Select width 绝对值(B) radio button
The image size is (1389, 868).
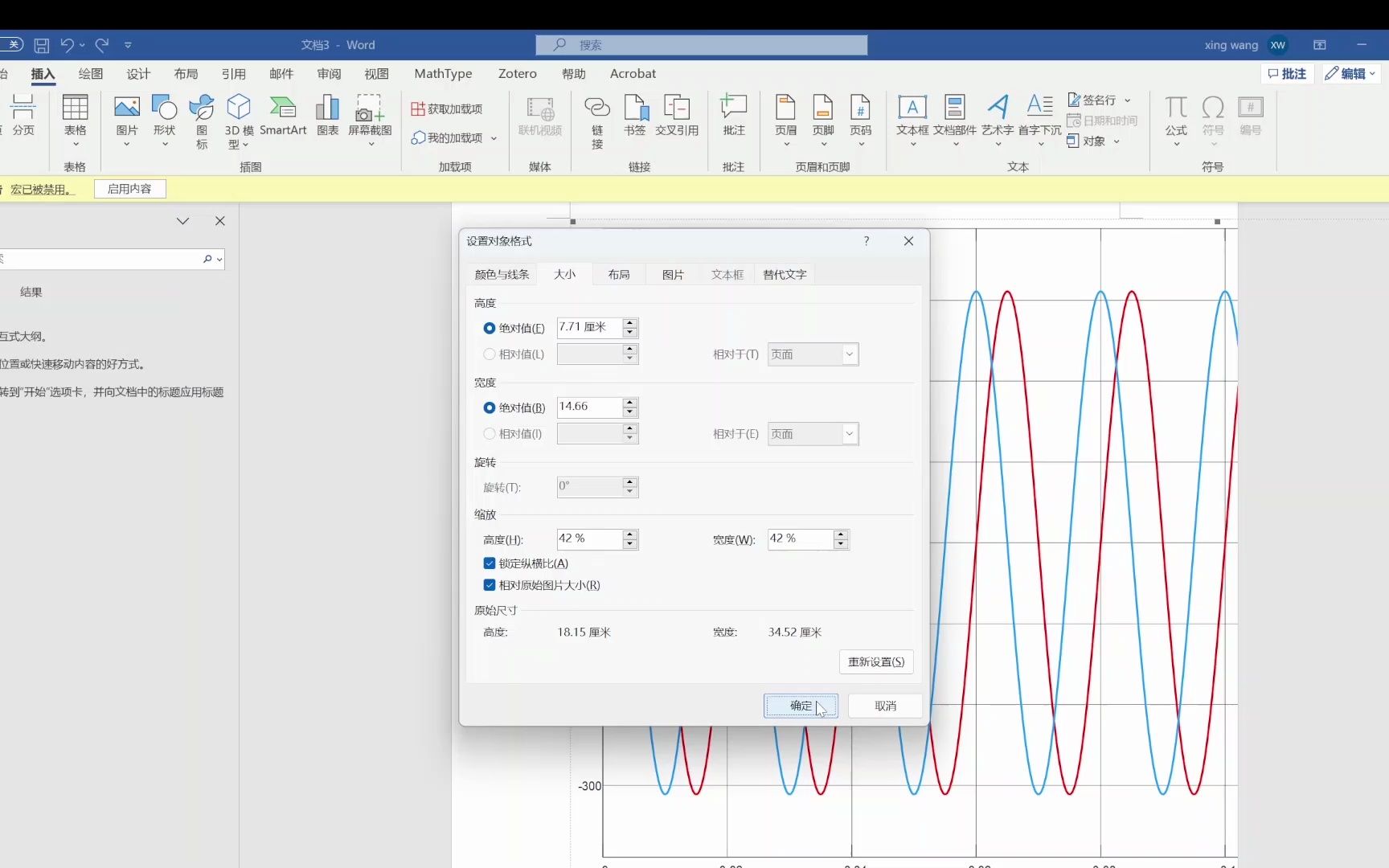coord(489,407)
